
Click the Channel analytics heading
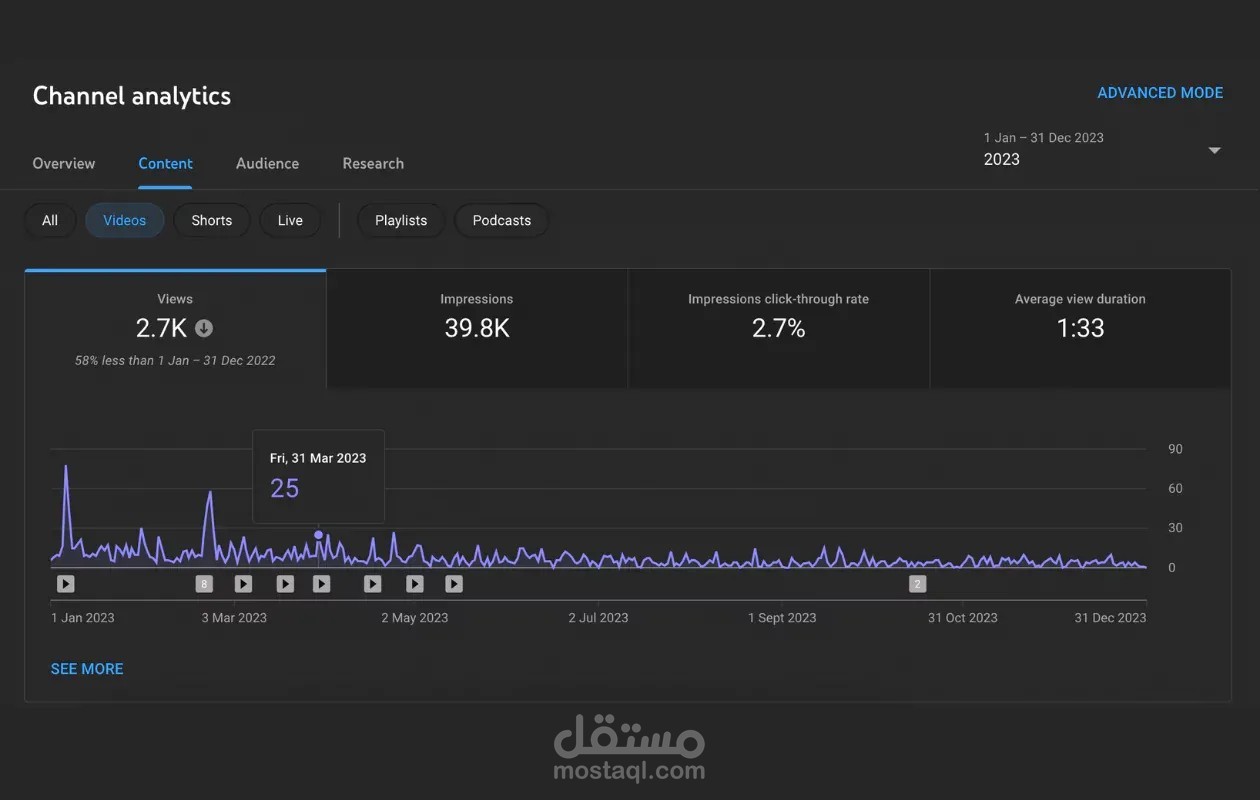click(132, 96)
